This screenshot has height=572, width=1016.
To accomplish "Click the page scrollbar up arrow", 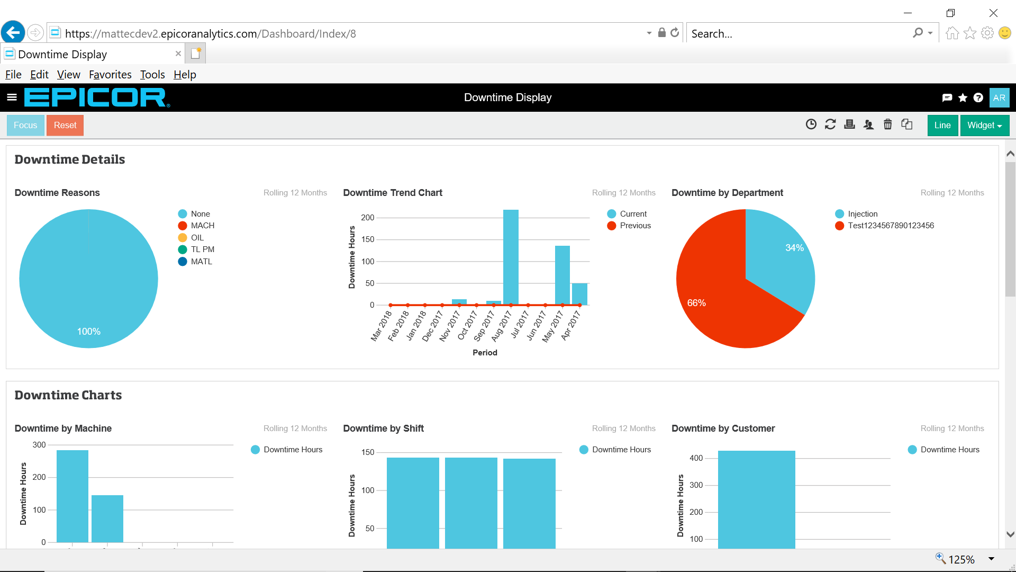I will 1010,154.
